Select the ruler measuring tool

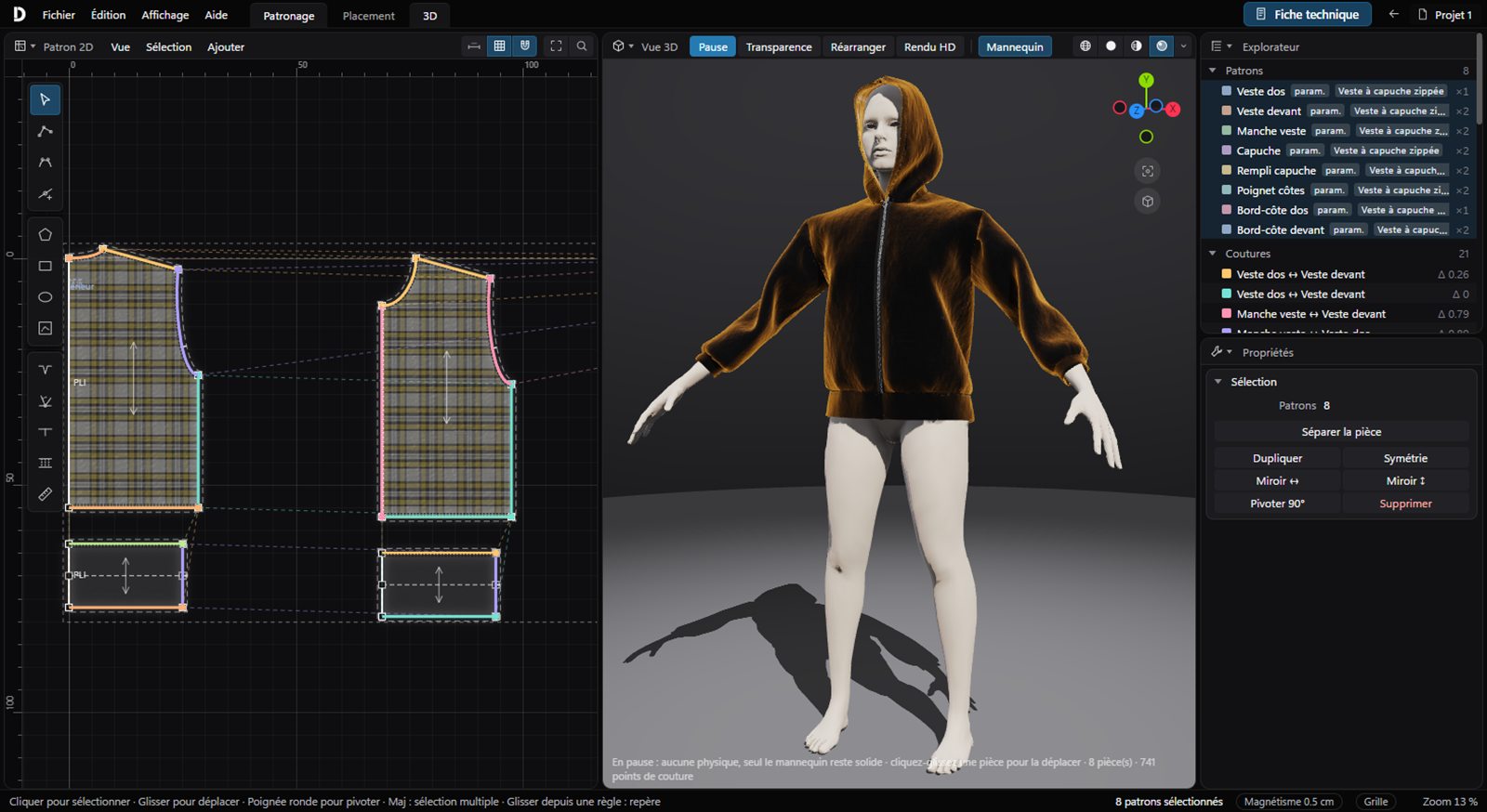pos(45,494)
